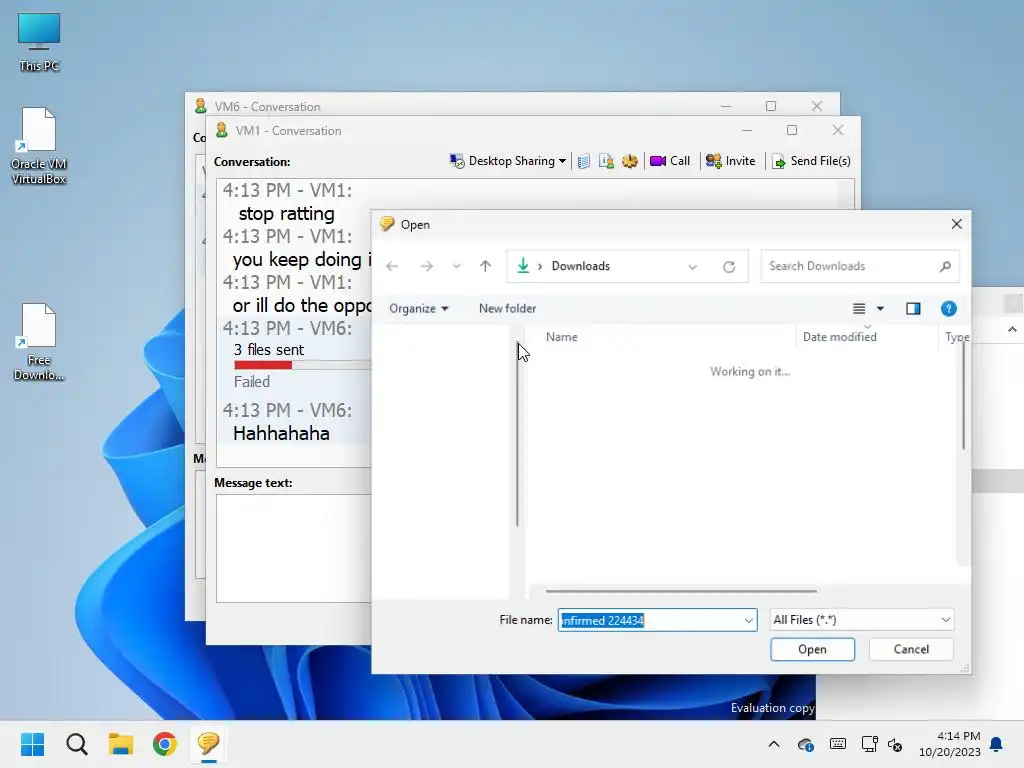Expand the address bar previous locations dropdown
Image resolution: width=1024 pixels, height=768 pixels.
[692, 266]
